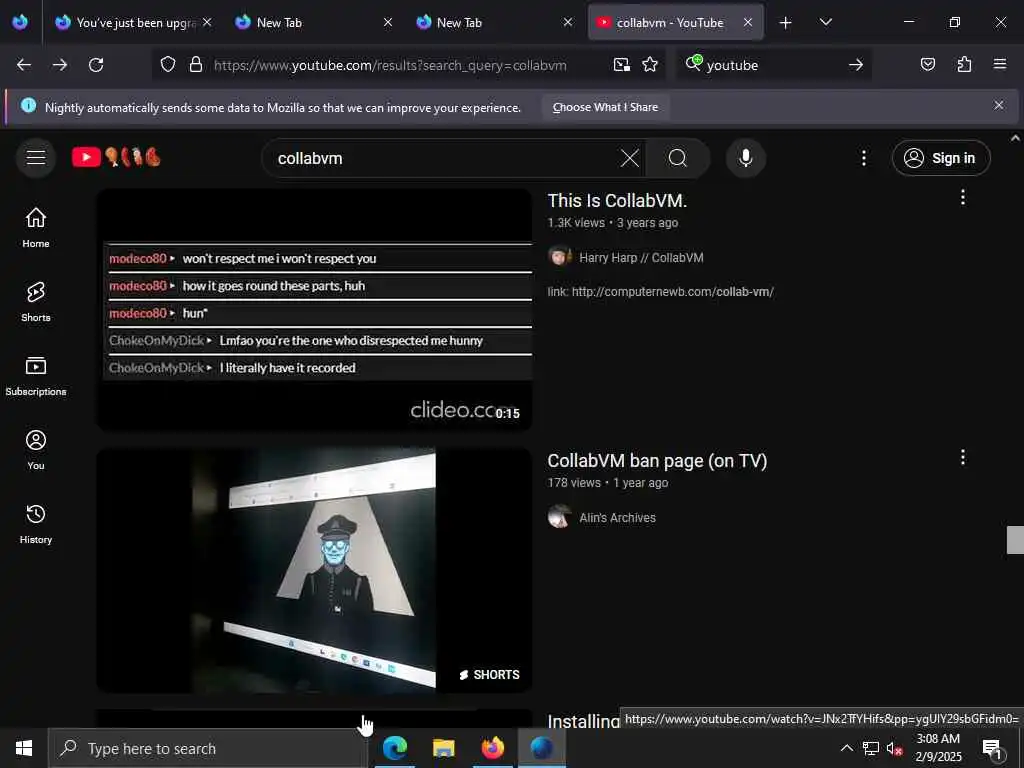Open This Is CollabVM. video title
The height and width of the screenshot is (768, 1024).
tap(617, 200)
